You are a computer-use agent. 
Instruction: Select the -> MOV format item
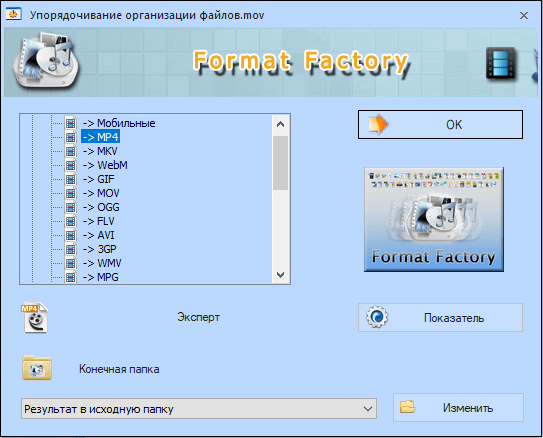pos(101,193)
